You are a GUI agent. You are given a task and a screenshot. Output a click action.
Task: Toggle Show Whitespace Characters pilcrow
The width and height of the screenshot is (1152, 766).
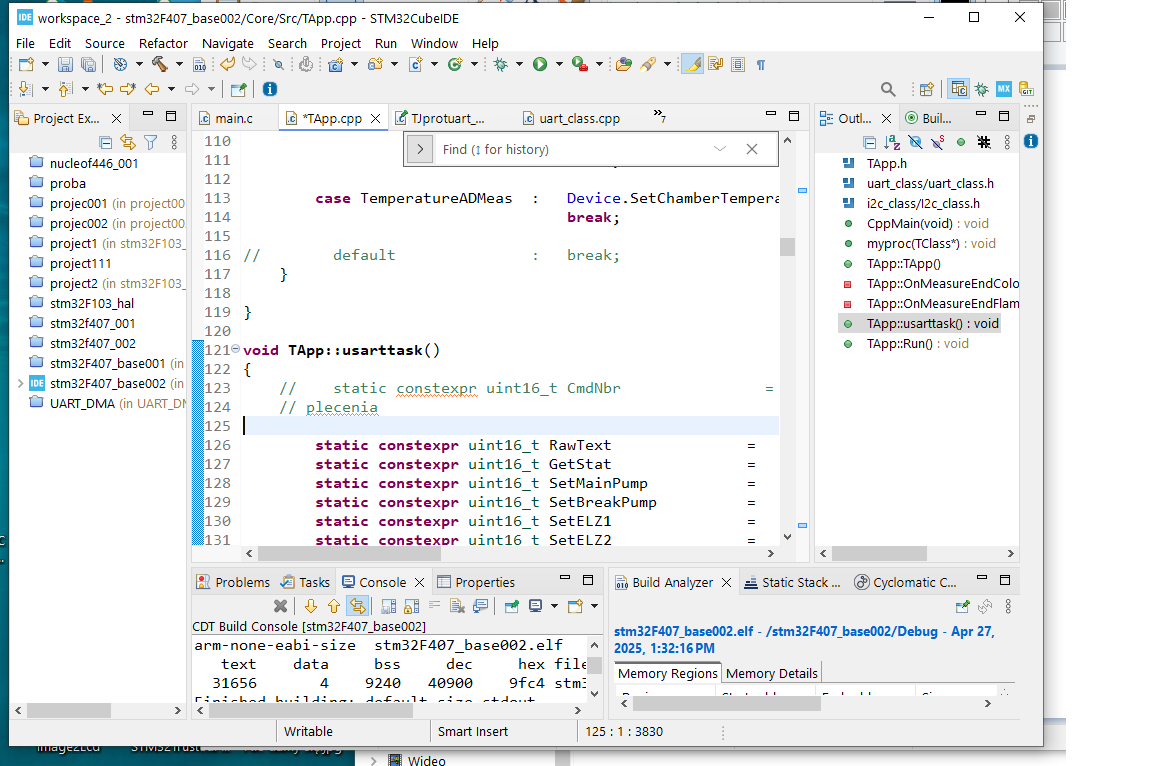(761, 64)
